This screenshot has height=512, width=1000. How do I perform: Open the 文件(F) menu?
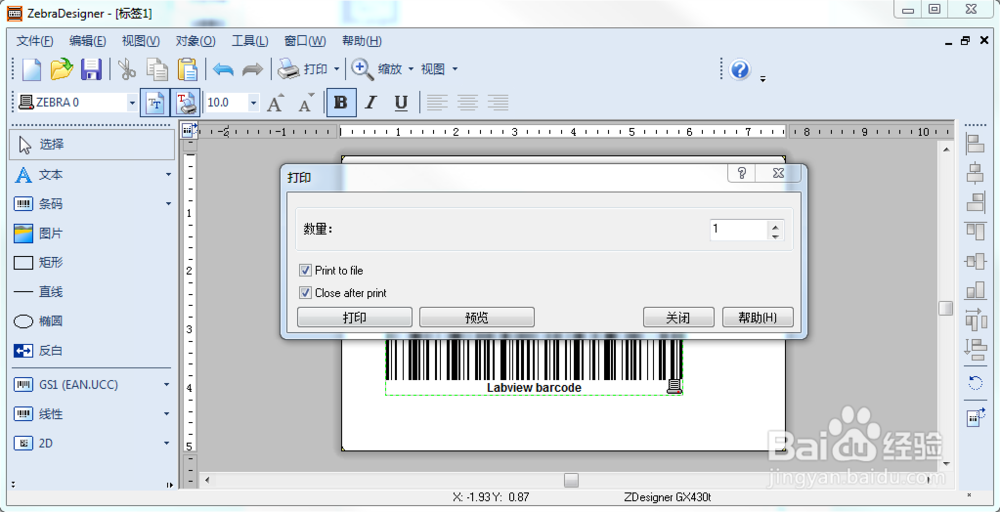click(x=35, y=41)
